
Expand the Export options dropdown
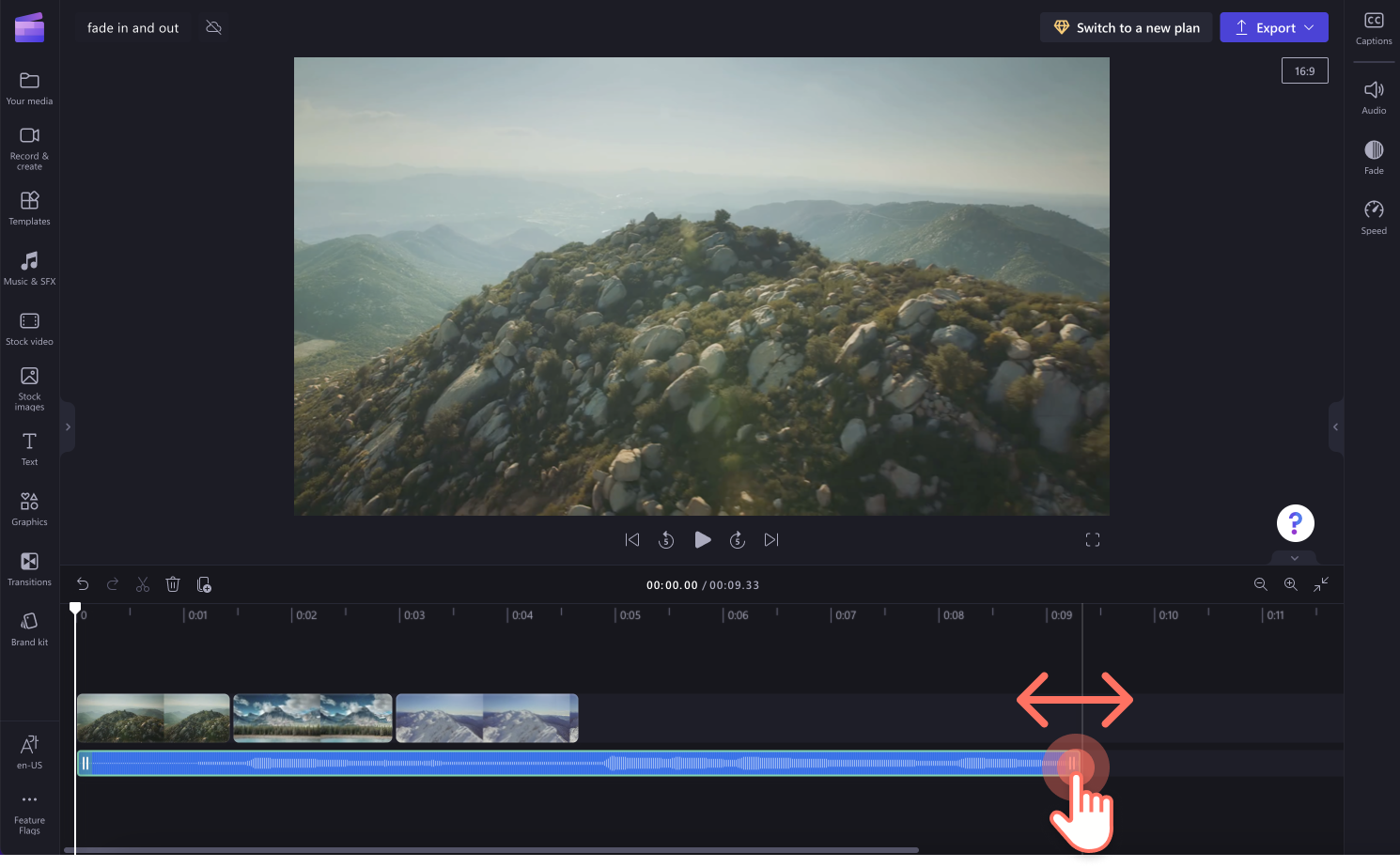tap(1310, 27)
